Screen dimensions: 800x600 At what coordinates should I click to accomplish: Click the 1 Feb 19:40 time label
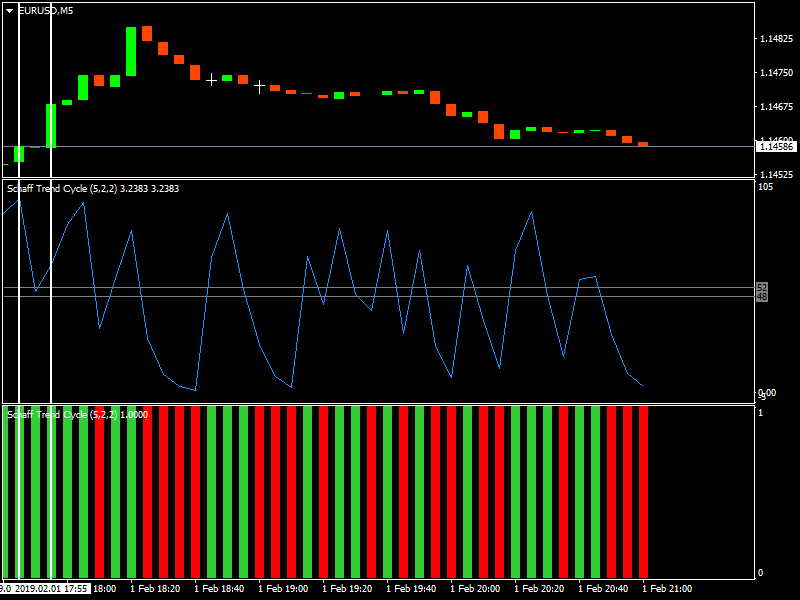[411, 589]
